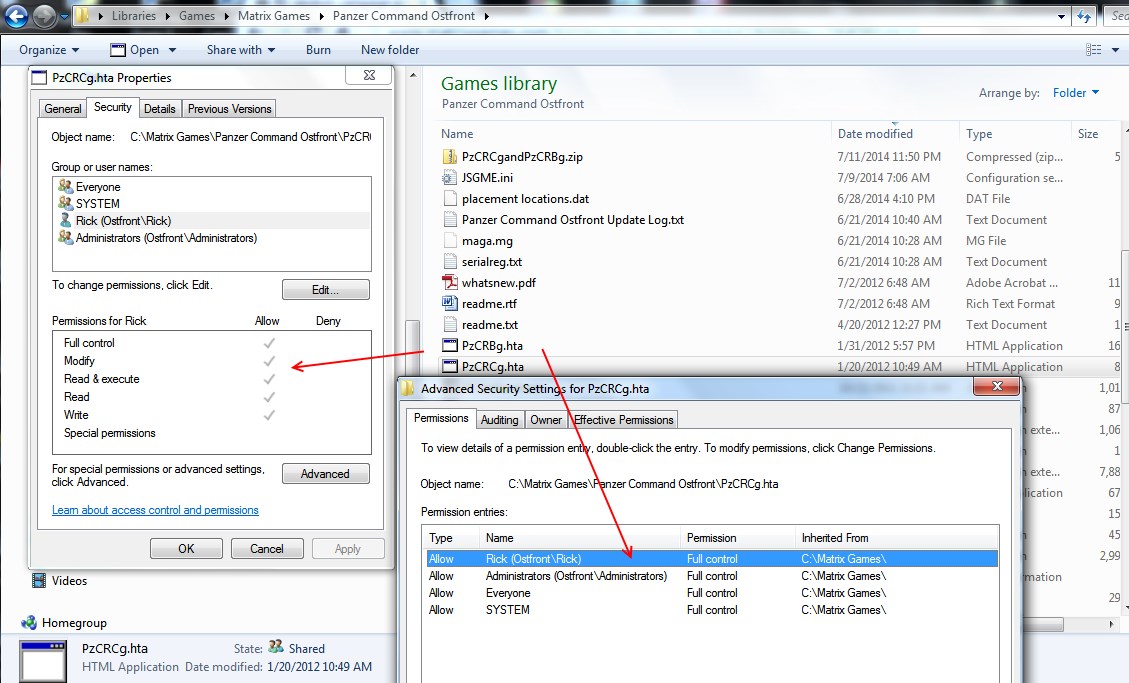Screen dimensions: 1129x683
Task: Switch to the General tab
Action: [x=63, y=109]
